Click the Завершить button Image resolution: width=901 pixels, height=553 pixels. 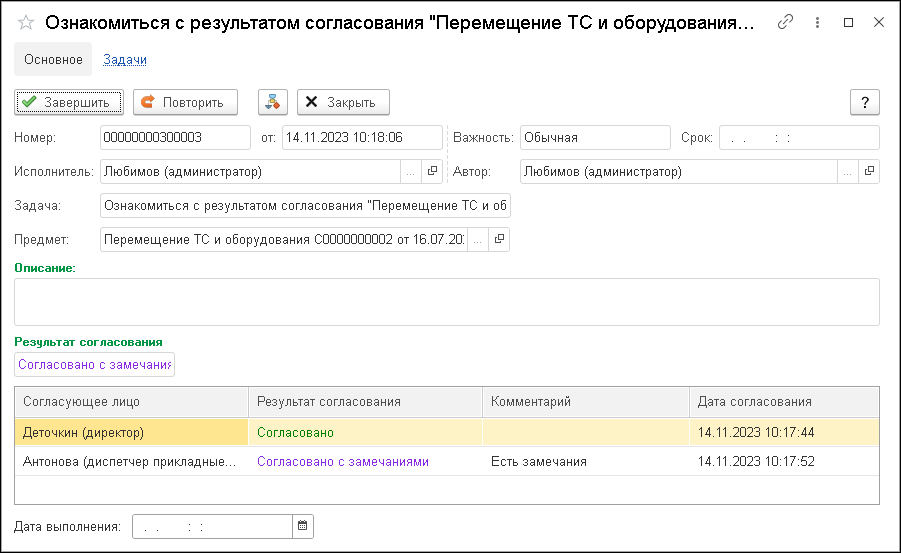[x=69, y=102]
